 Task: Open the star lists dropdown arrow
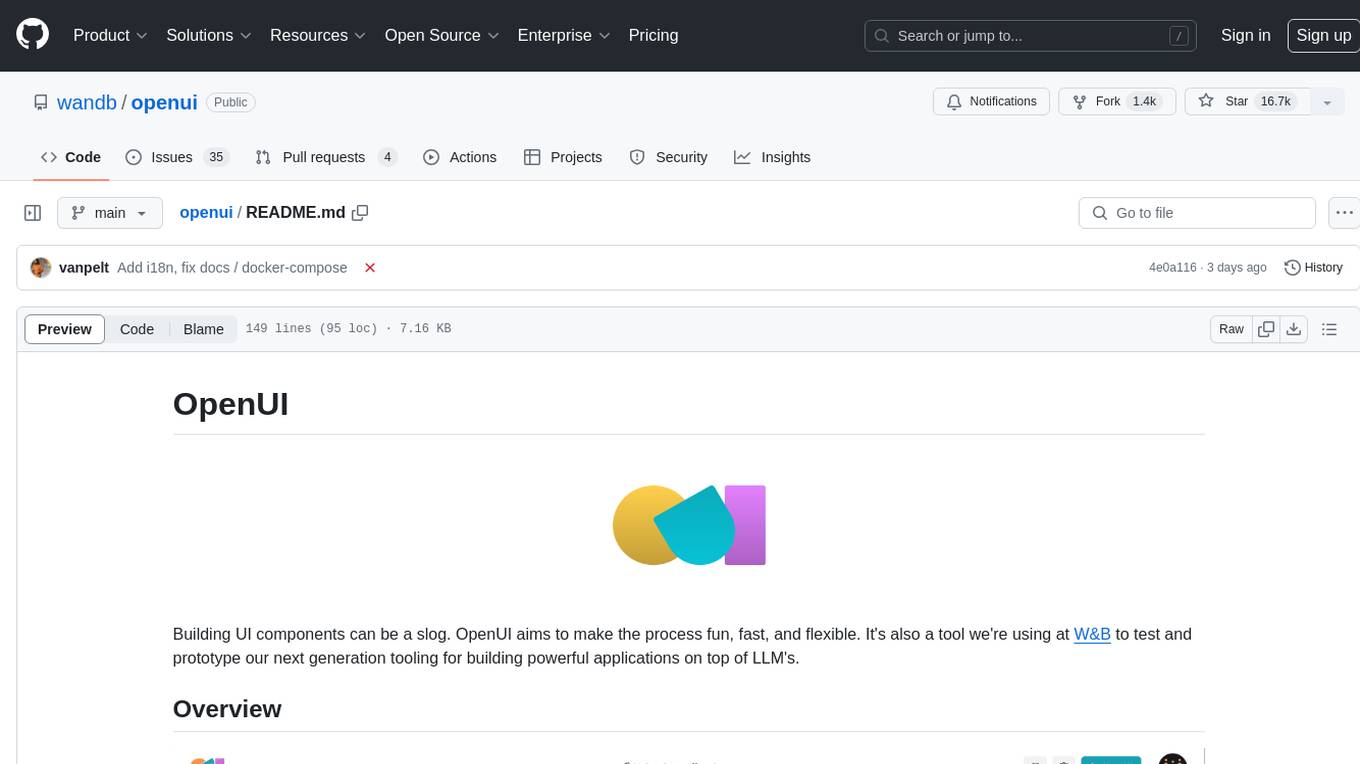(x=1327, y=102)
